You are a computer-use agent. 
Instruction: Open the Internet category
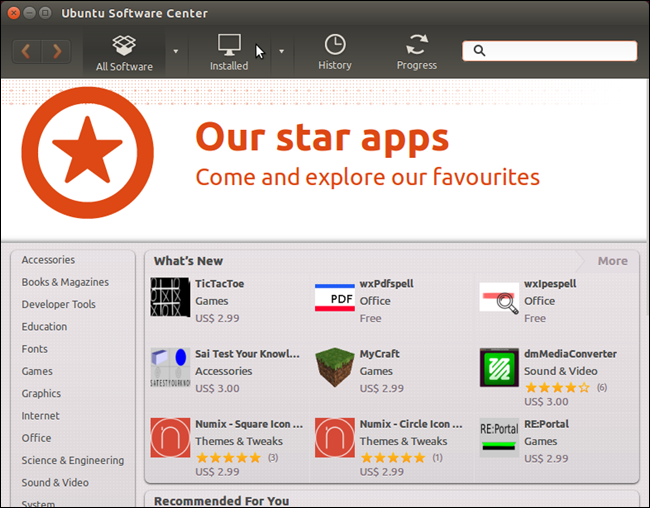coord(40,416)
